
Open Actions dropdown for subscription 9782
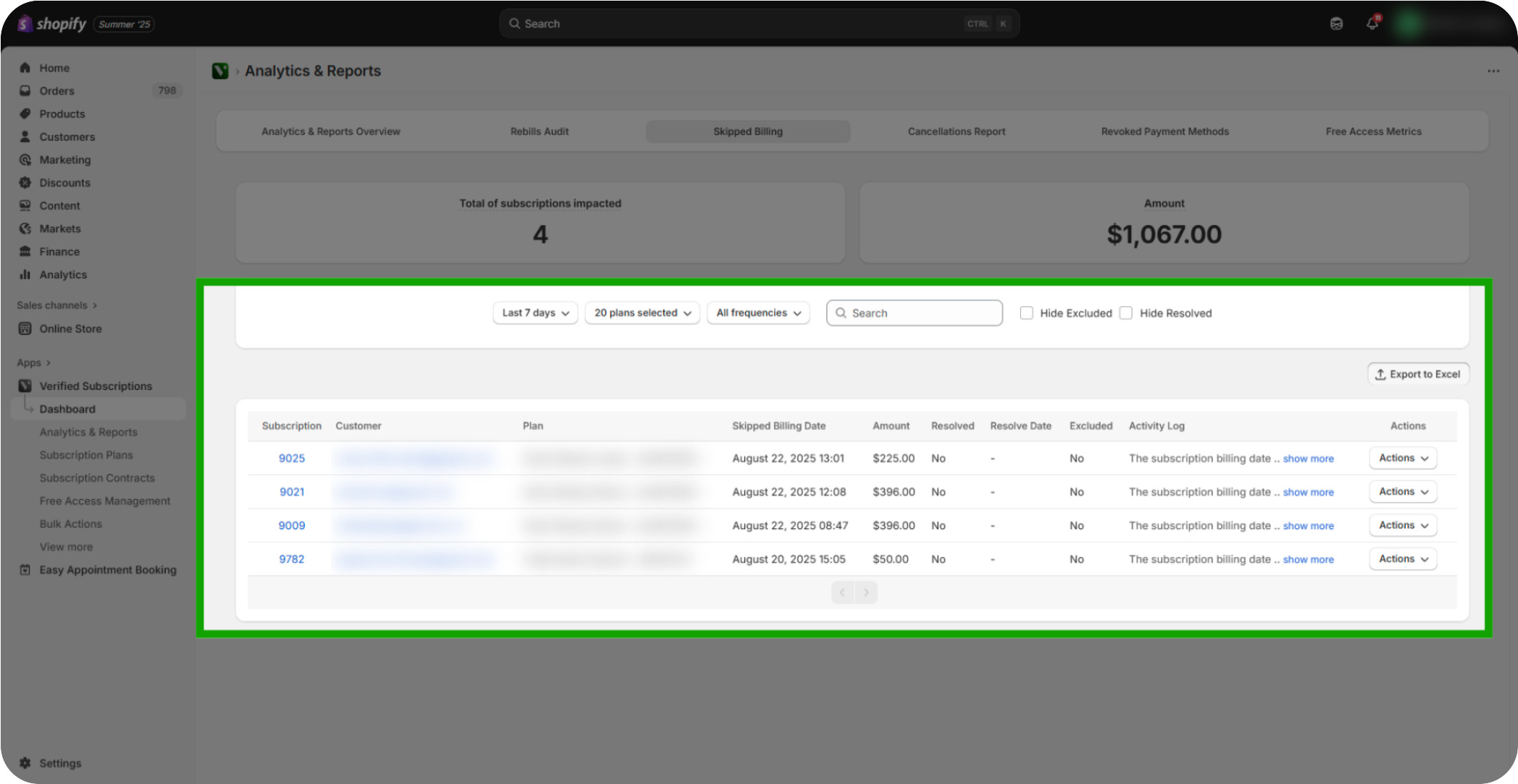pos(1403,558)
